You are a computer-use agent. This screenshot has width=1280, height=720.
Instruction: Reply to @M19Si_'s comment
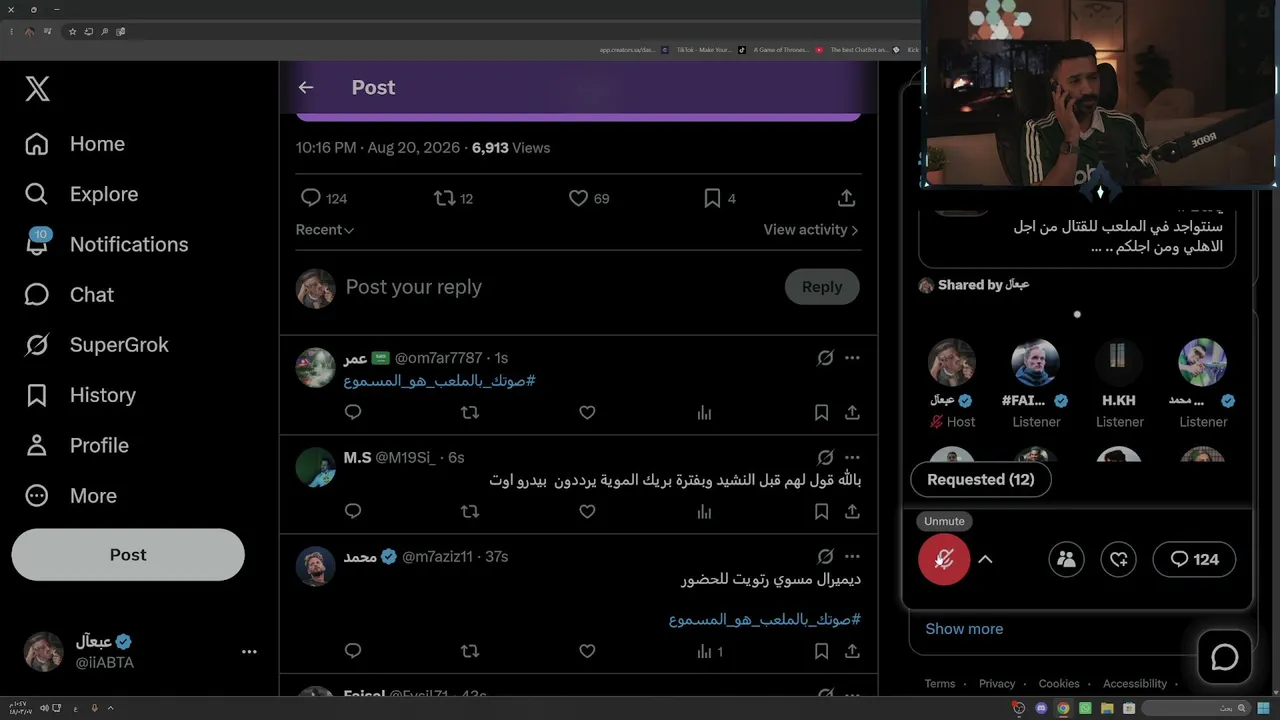[353, 511]
